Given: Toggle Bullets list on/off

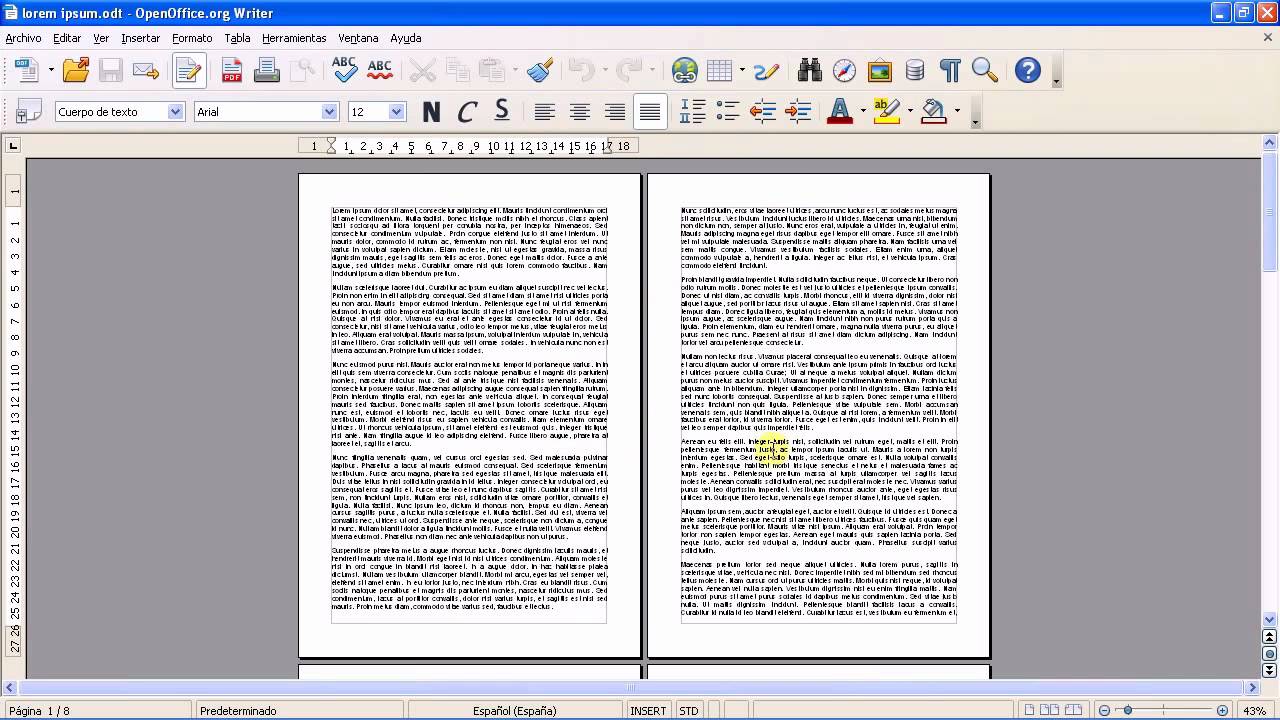Looking at the screenshot, I should pyautogui.click(x=728, y=112).
